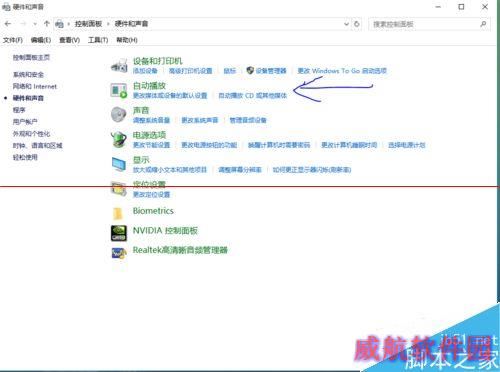The height and width of the screenshot is (372, 500).
Task: Open the 鼠标 settings link
Action: (229, 71)
